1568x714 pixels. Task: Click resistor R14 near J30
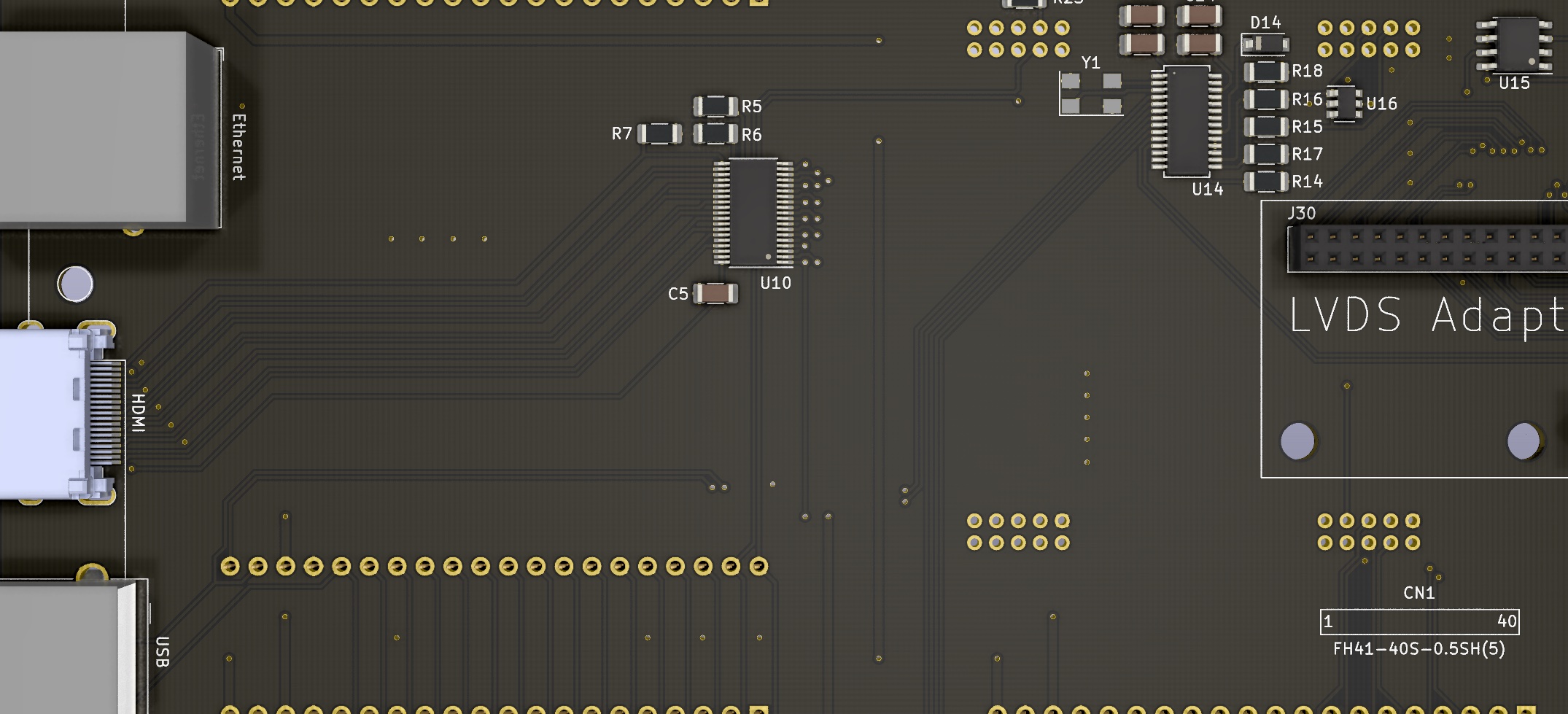[x=1265, y=181]
